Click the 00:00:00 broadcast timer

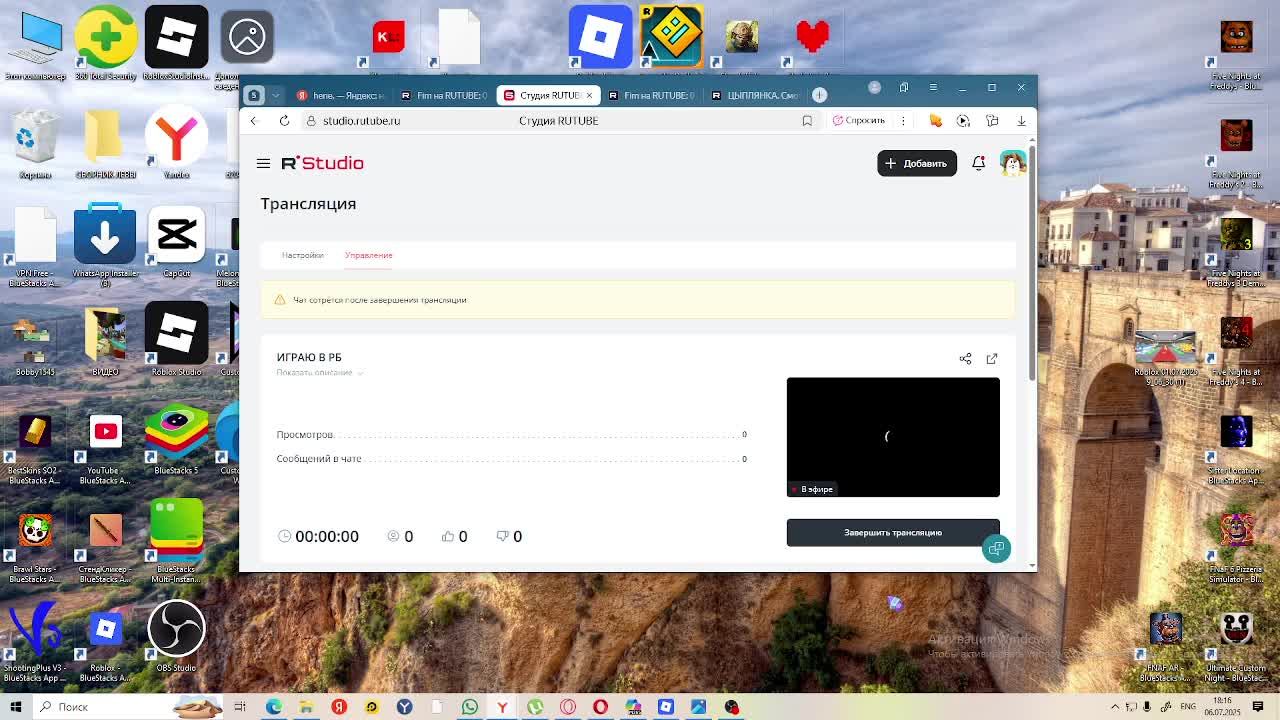(318, 537)
